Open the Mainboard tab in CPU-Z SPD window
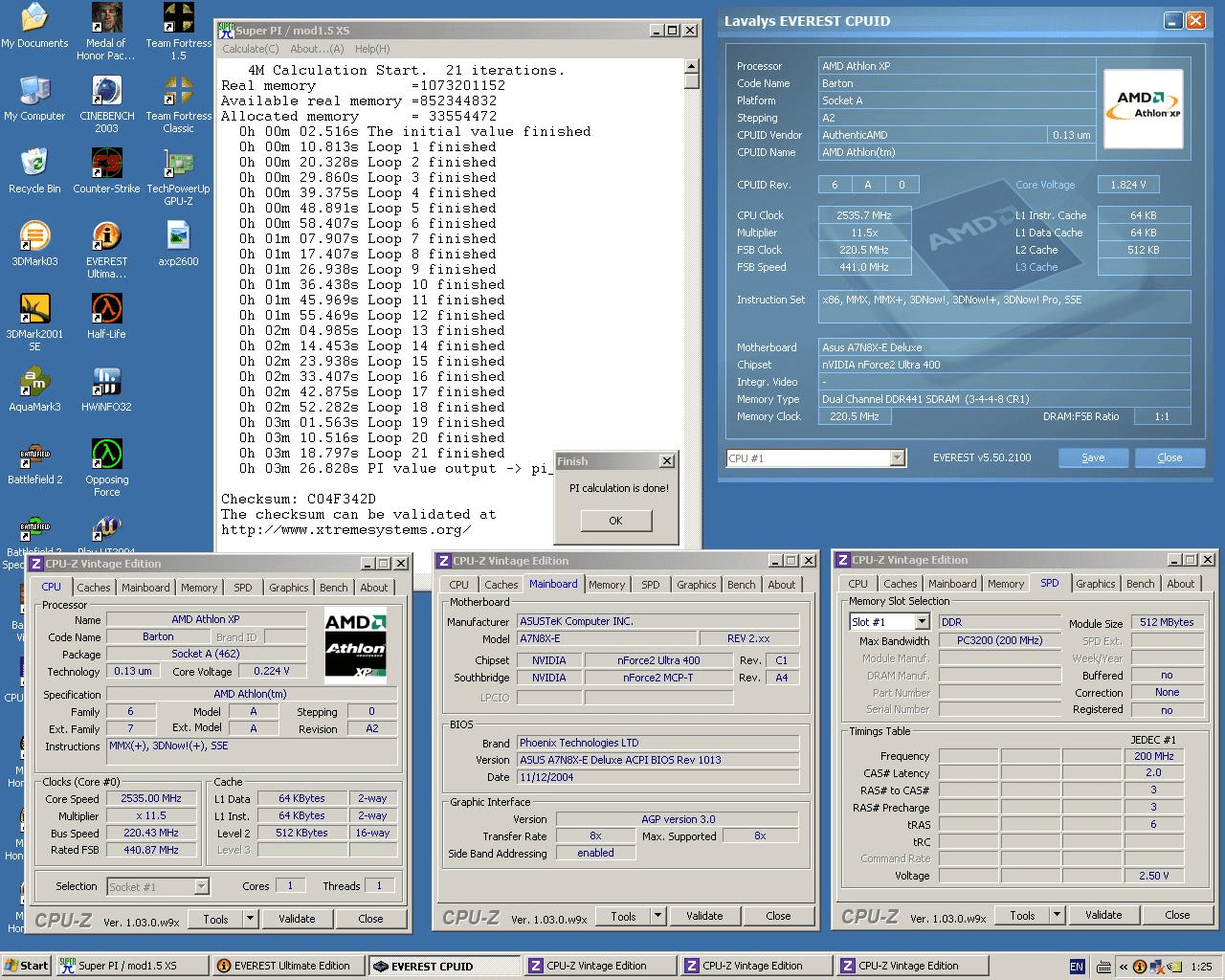Viewport: 1225px width, 980px height. (952, 584)
